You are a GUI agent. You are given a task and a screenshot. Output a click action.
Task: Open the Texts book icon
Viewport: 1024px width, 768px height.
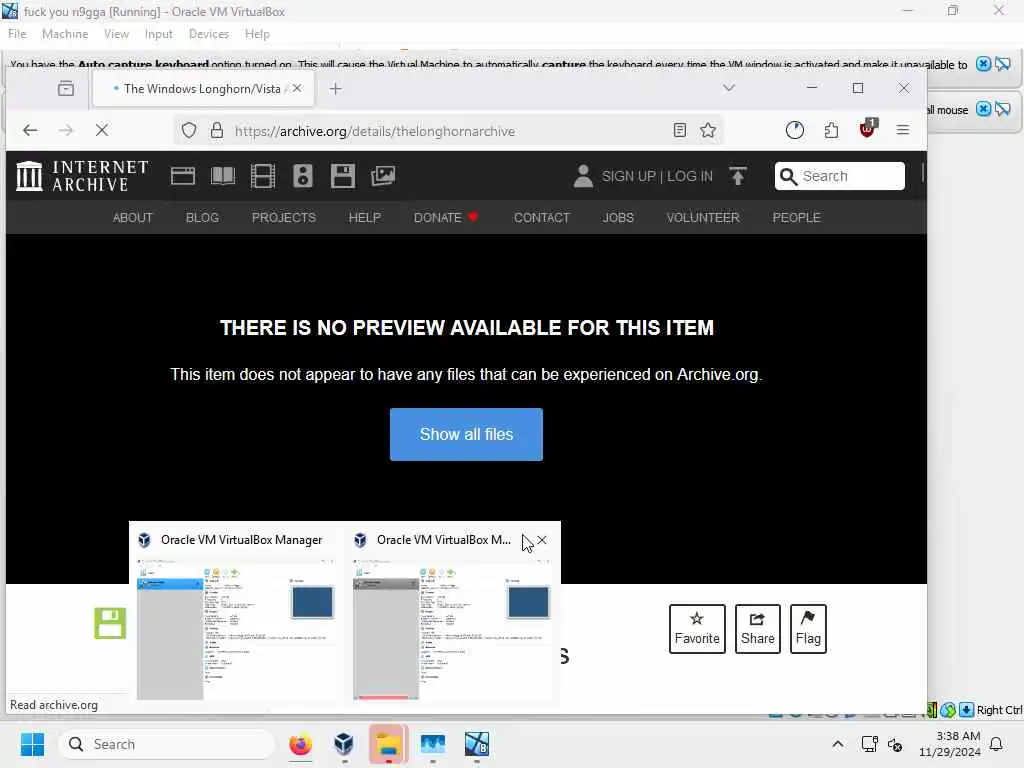click(223, 176)
